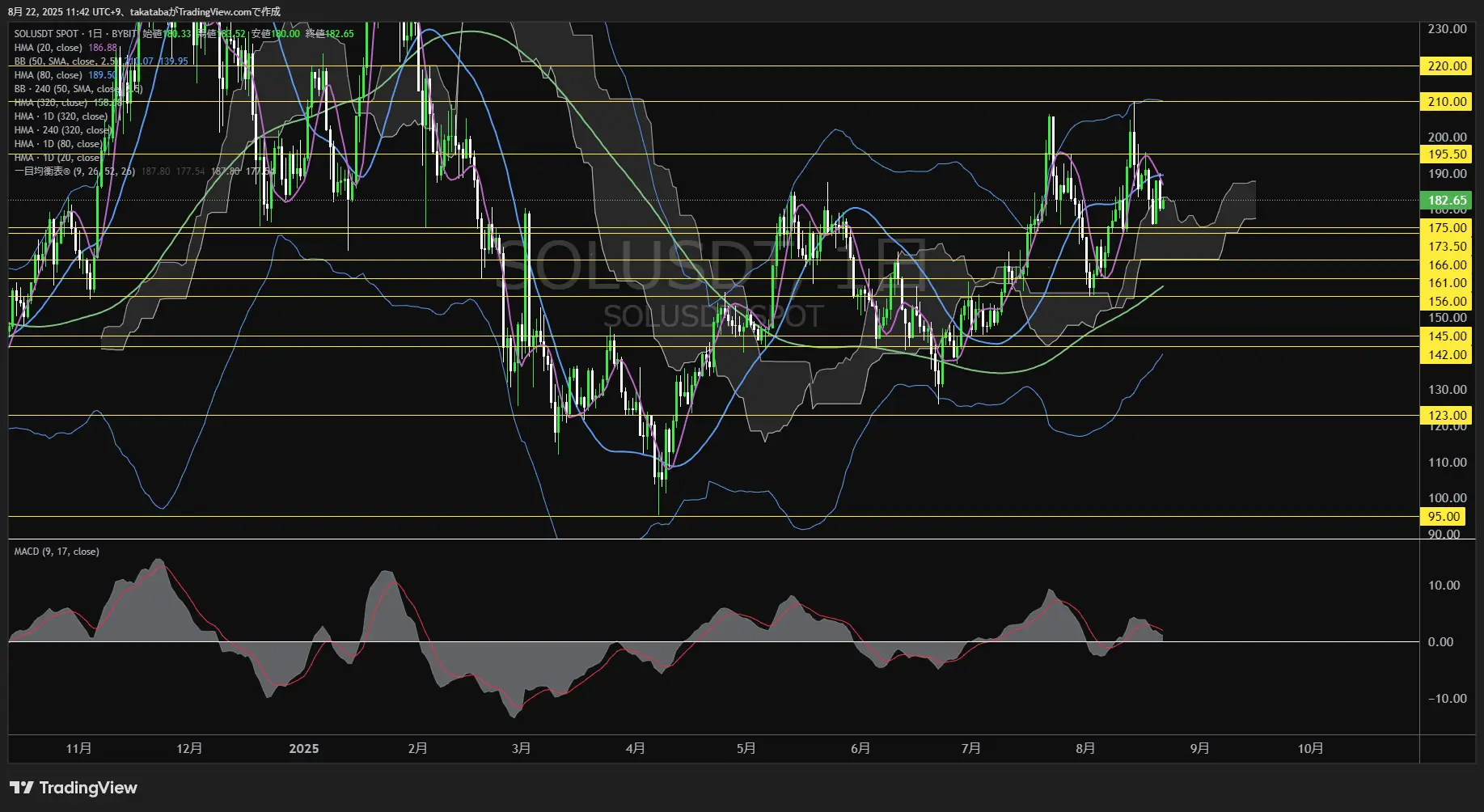Select the 2025 year marker on time axis
Image resolution: width=1484 pixels, height=812 pixels.
coord(304,749)
